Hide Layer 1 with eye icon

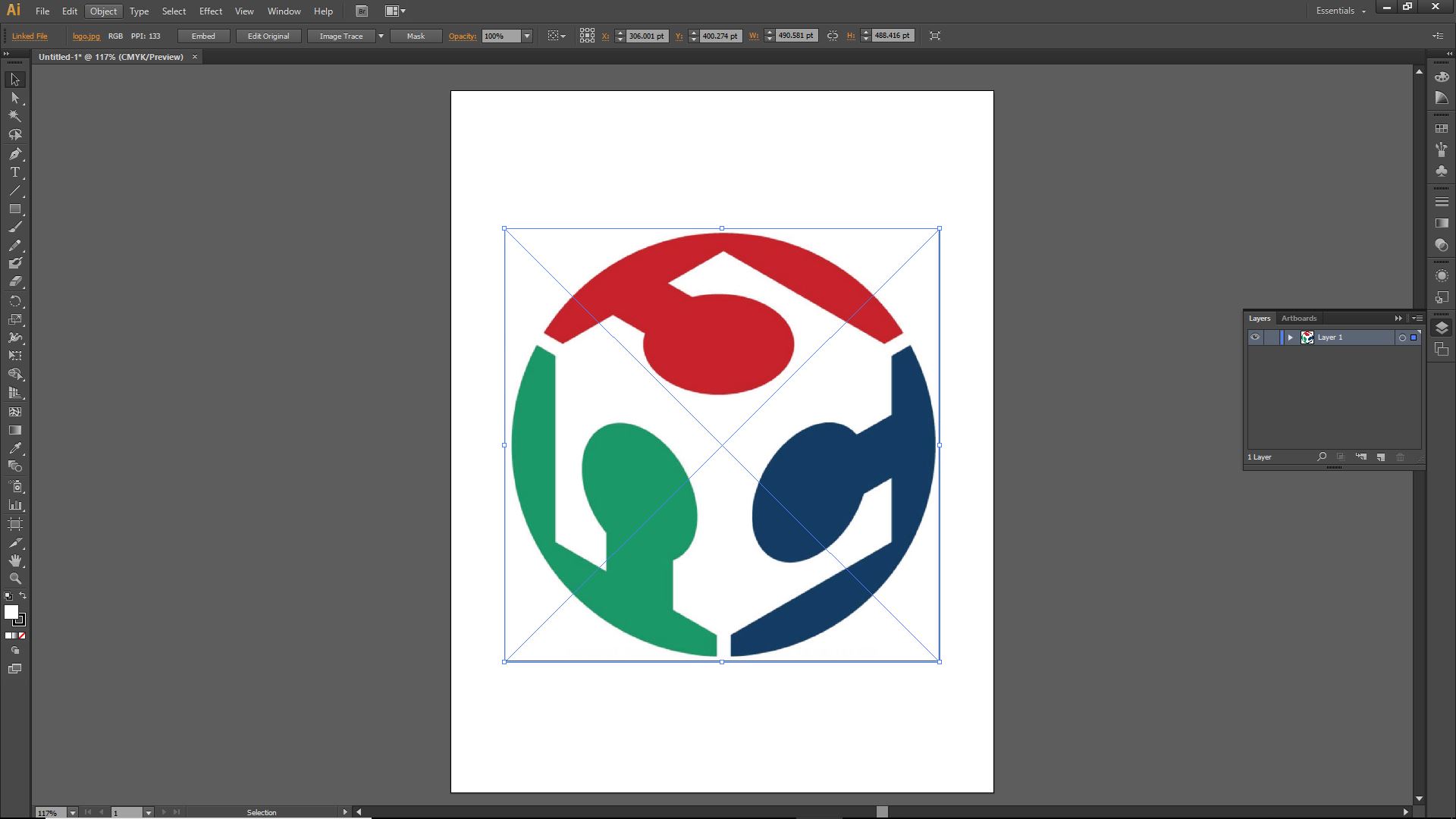(1255, 337)
